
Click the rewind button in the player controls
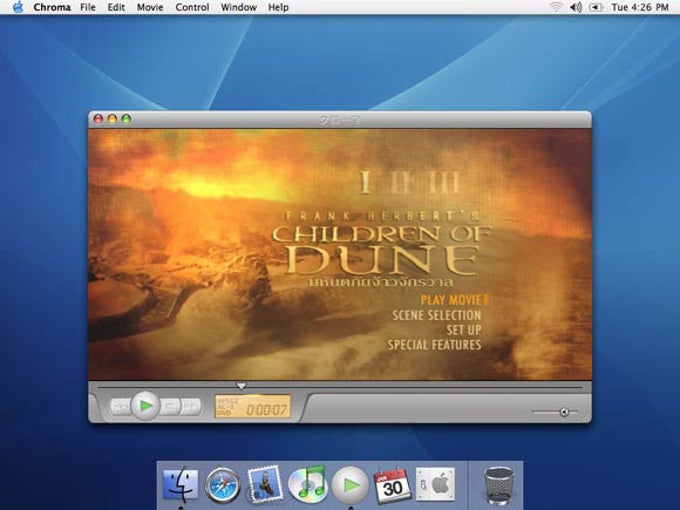point(121,406)
